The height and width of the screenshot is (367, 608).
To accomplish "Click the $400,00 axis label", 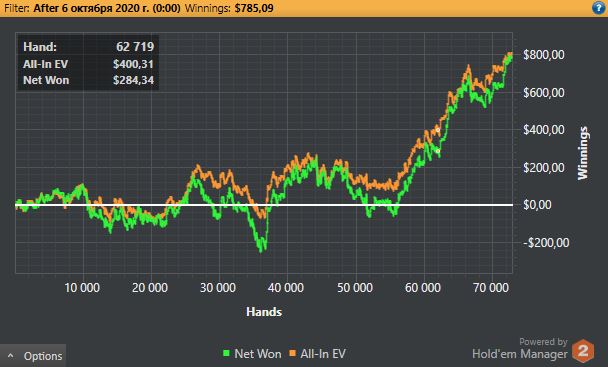I will [544, 130].
